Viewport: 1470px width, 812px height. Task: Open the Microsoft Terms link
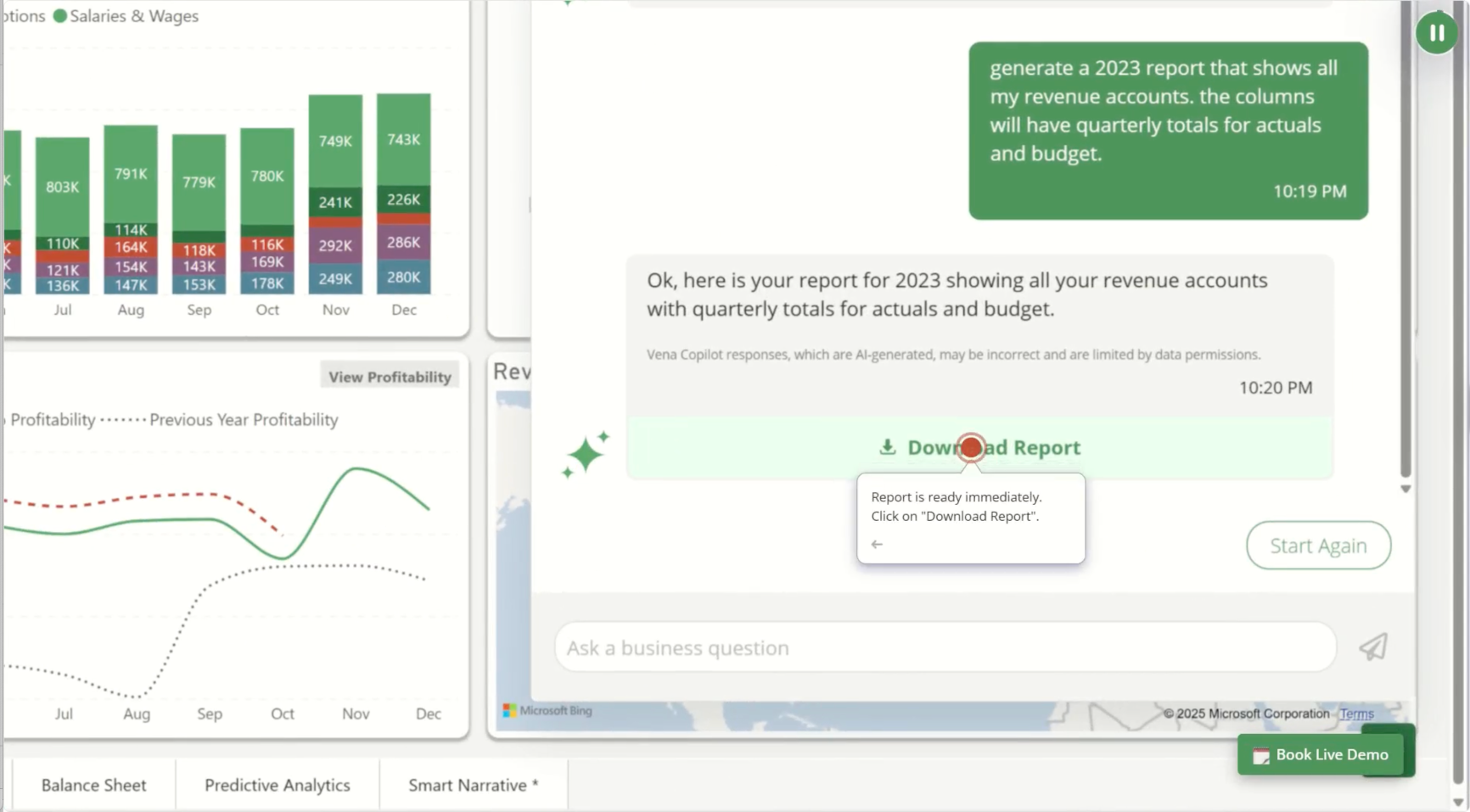click(x=1355, y=714)
